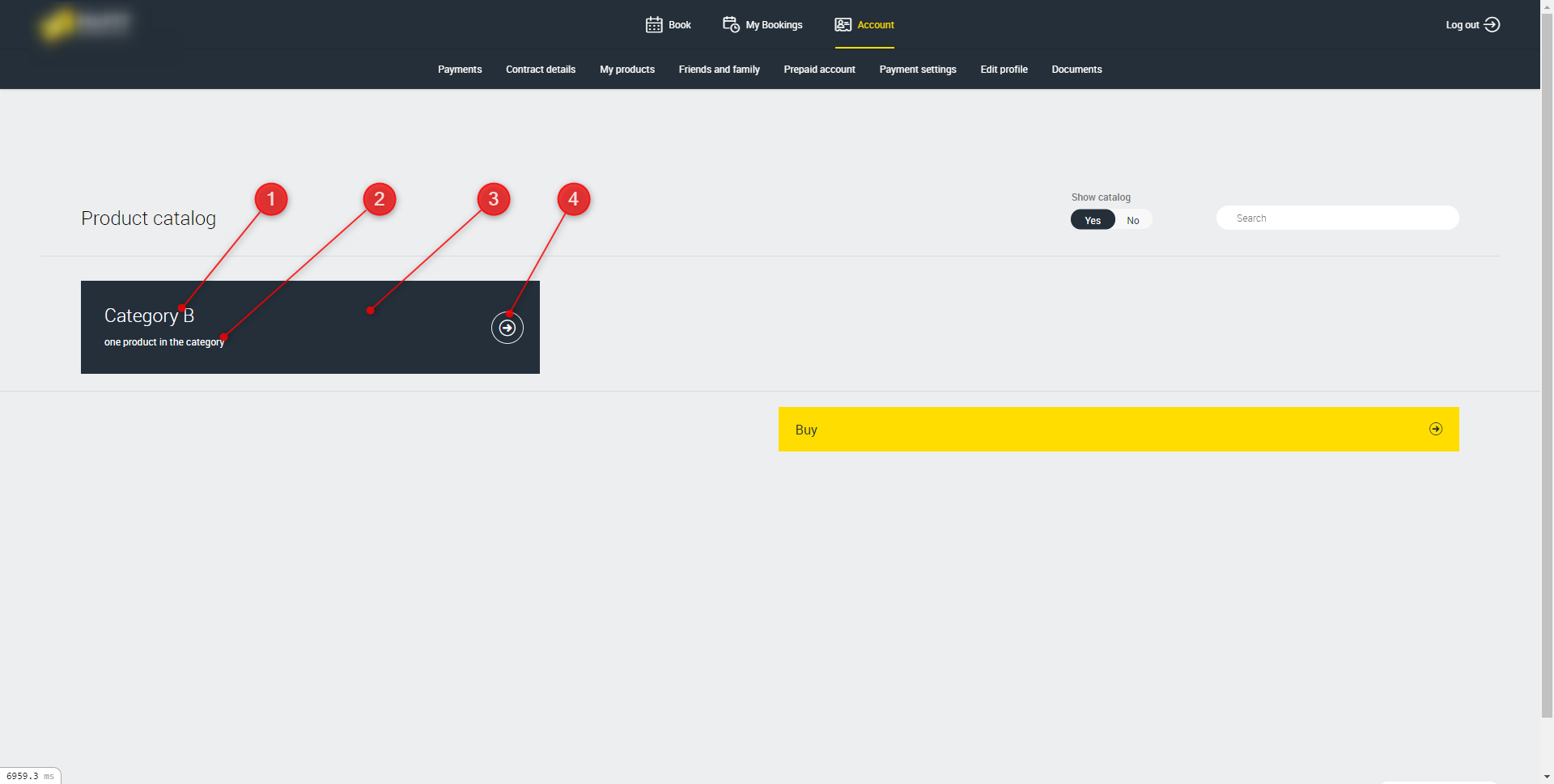This screenshot has width=1554, height=784.
Task: Click the blurred company logo
Action: (85, 24)
